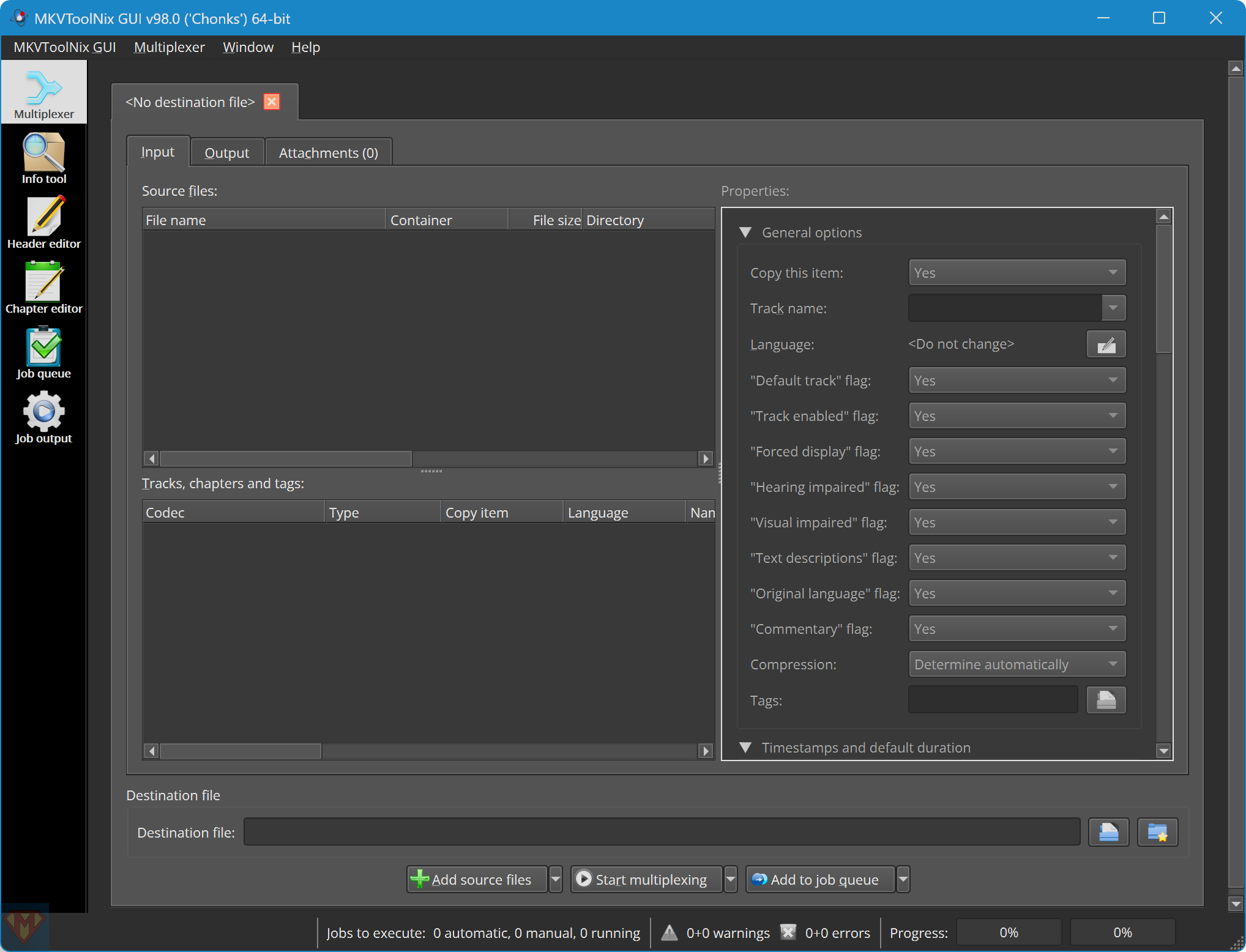
Task: Open the Compression dropdown
Action: coord(1016,664)
